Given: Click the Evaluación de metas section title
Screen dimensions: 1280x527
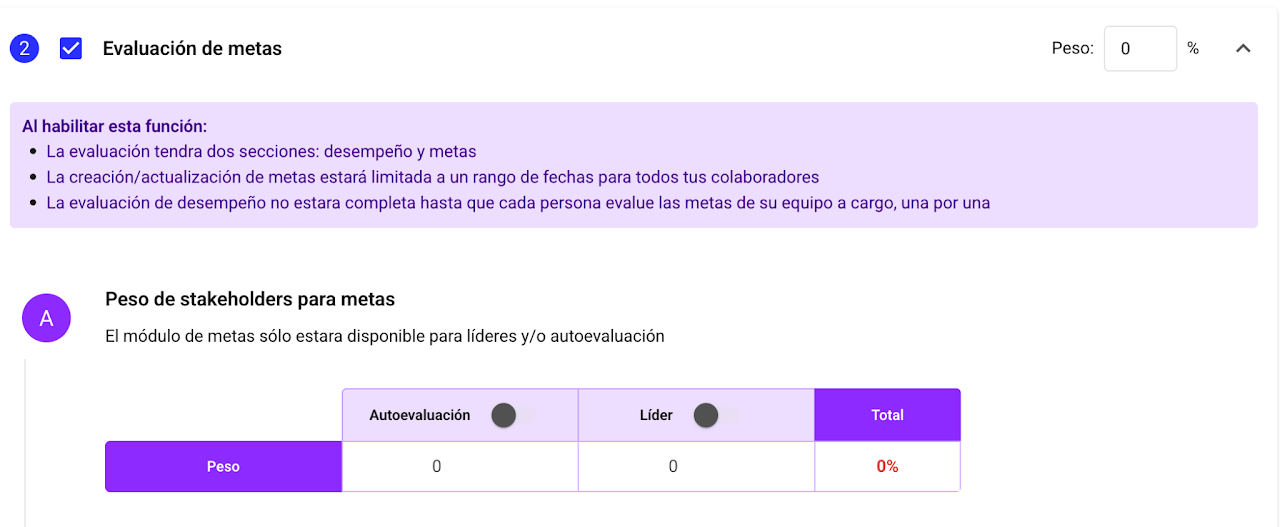Looking at the screenshot, I should click(x=192, y=48).
